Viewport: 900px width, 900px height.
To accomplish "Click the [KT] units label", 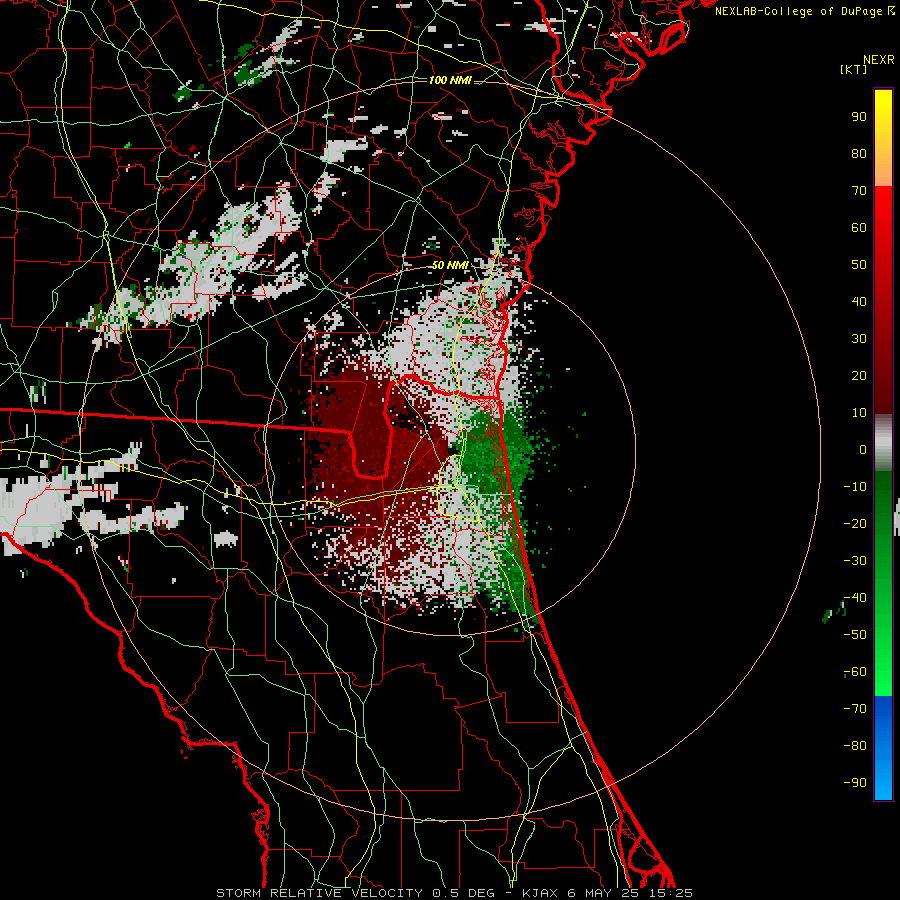I will pos(853,69).
